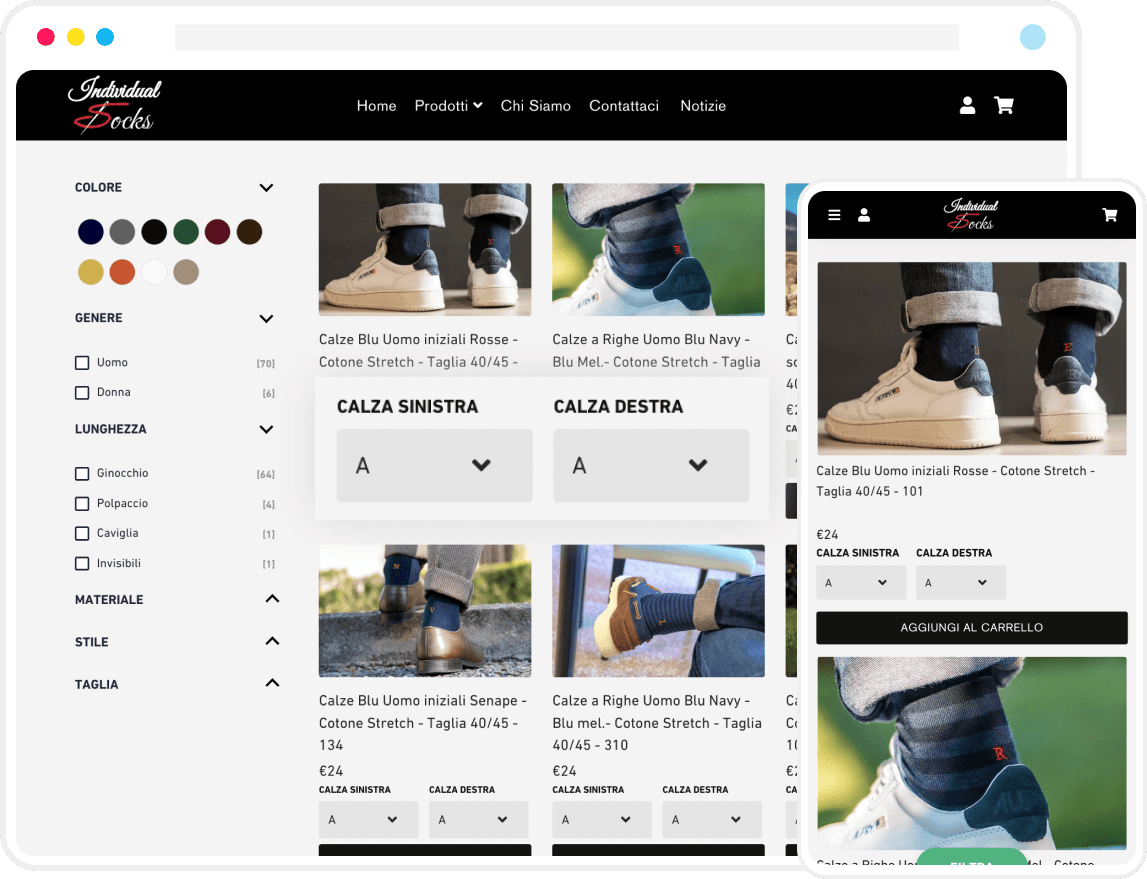Open the Calze Blu Uomo iniziali Rosse product photo
Screen dimensions: 1147x879
tap(424, 249)
